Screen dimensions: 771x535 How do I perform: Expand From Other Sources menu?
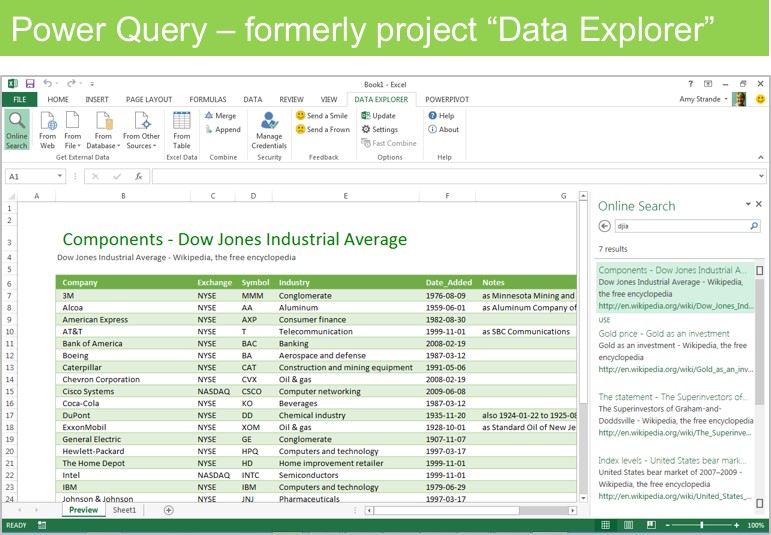tap(142, 130)
